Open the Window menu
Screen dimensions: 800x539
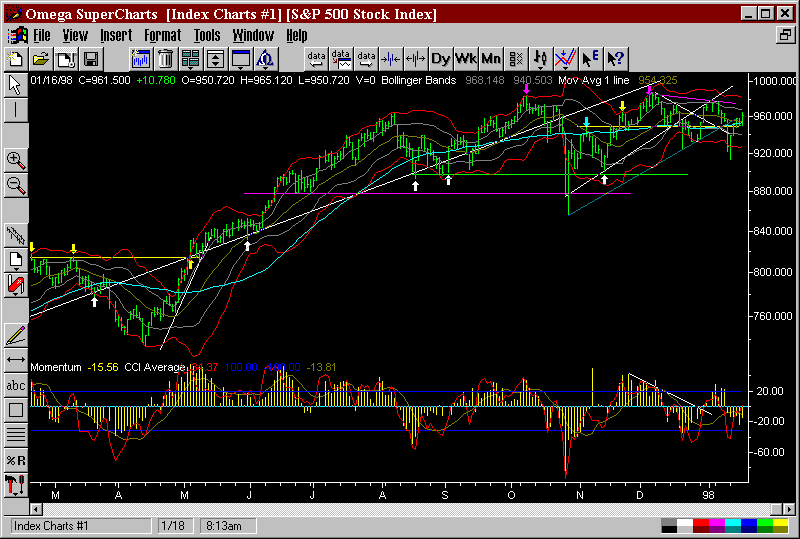pyautogui.click(x=253, y=35)
